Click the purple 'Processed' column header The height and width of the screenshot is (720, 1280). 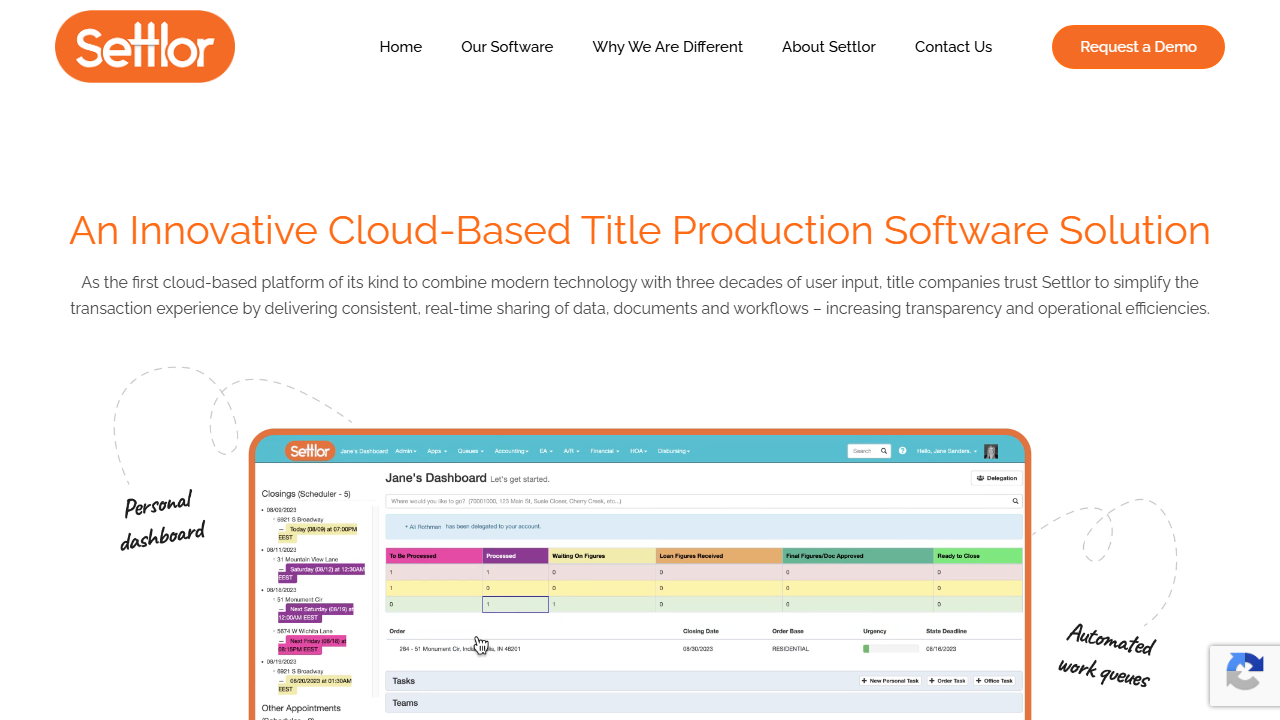click(516, 555)
